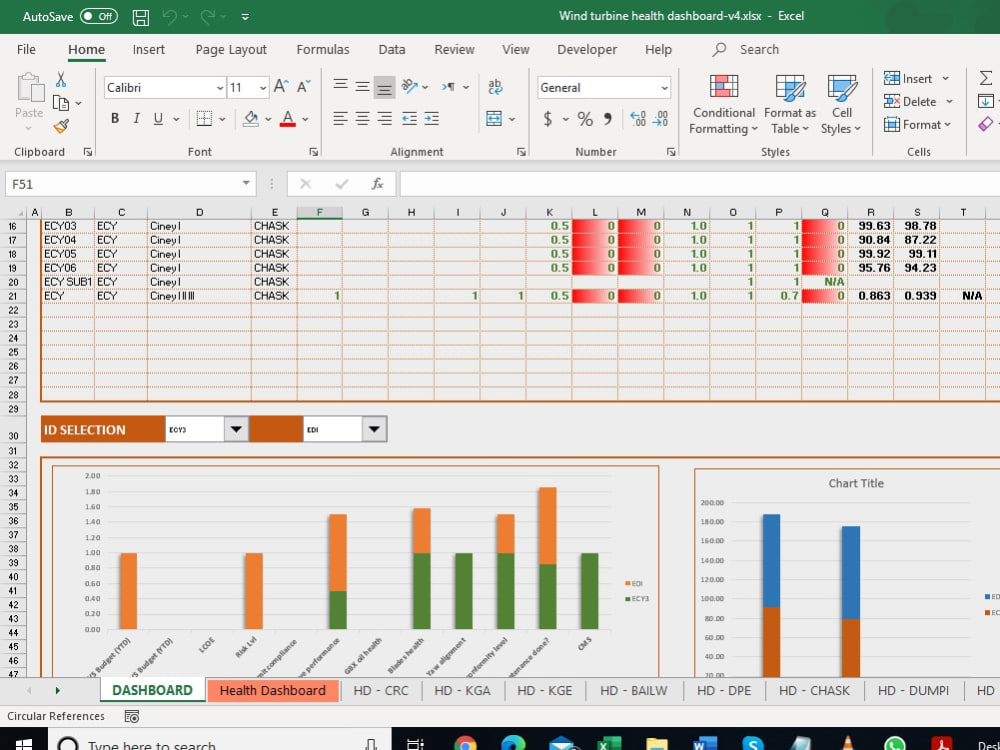
Task: Switch to the Page Layout tab
Action: [x=231, y=50]
